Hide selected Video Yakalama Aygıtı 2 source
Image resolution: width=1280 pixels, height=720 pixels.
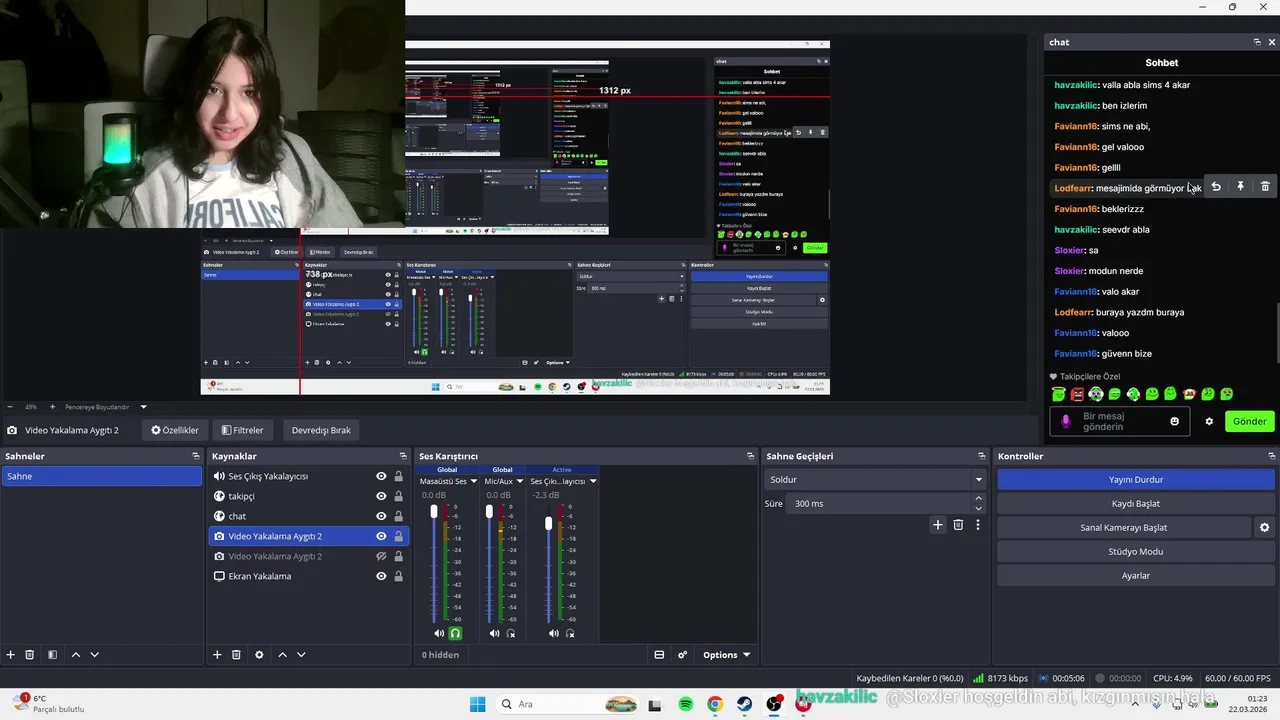pyautogui.click(x=381, y=536)
